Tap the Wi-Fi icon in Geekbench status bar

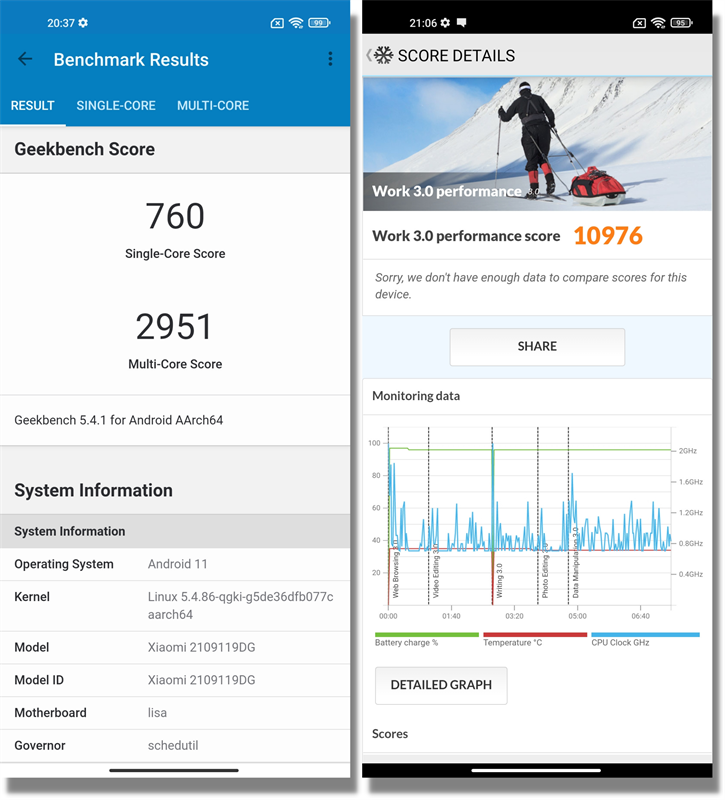click(296, 23)
